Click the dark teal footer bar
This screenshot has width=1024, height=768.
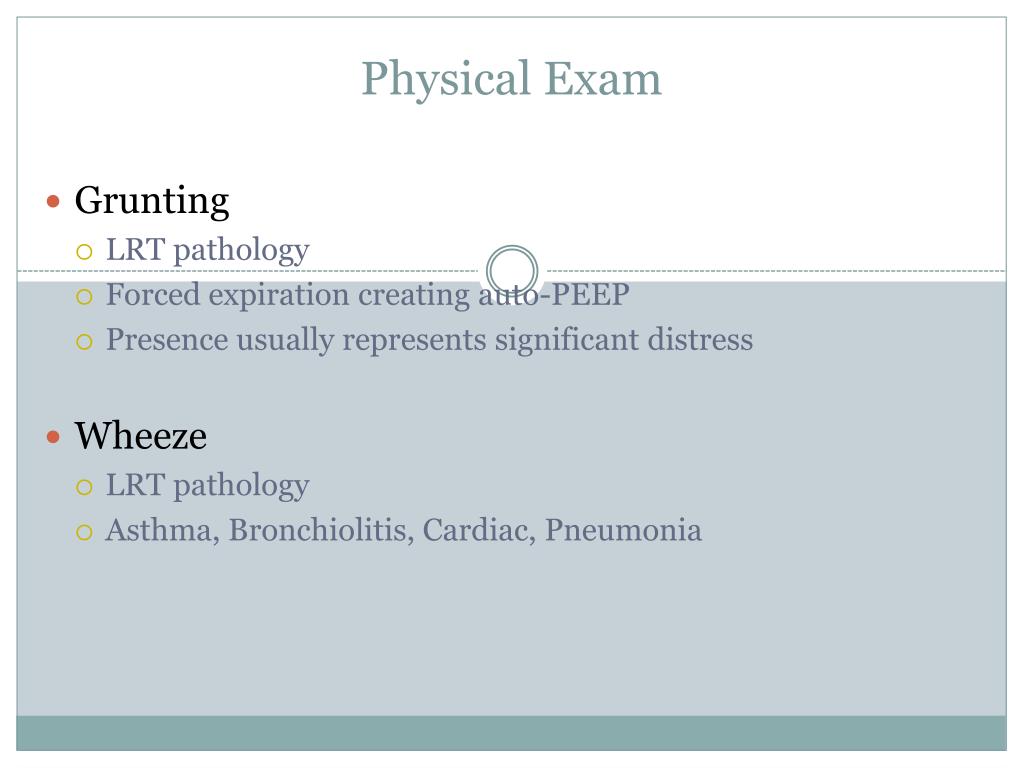511,733
